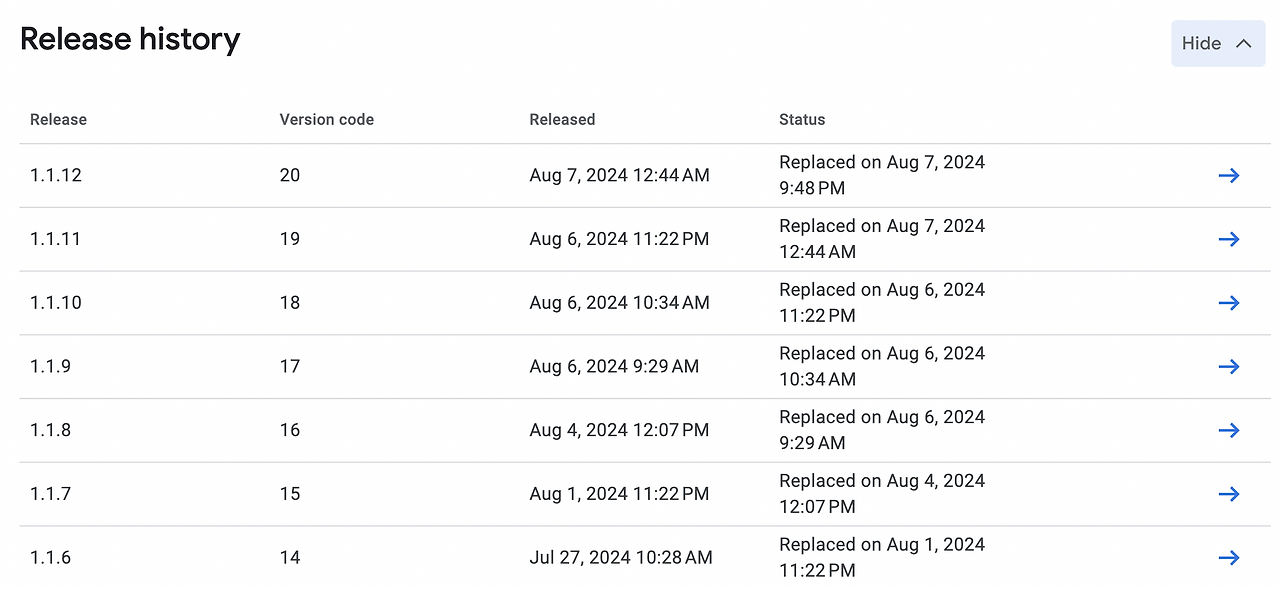Expand the row for release 1.1.9
This screenshot has width=1280, height=589.
[x=1229, y=366]
